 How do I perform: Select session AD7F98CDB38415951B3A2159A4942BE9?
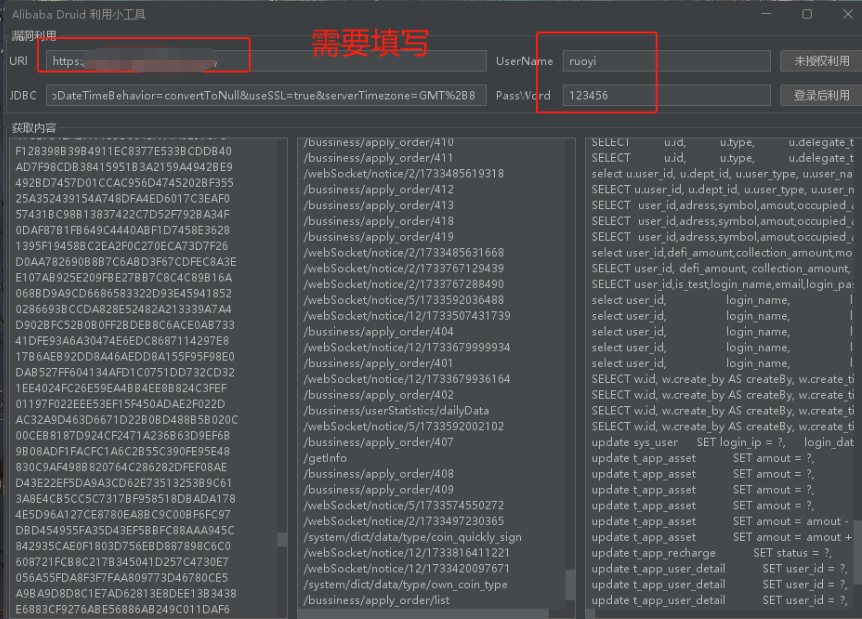tap(124, 167)
